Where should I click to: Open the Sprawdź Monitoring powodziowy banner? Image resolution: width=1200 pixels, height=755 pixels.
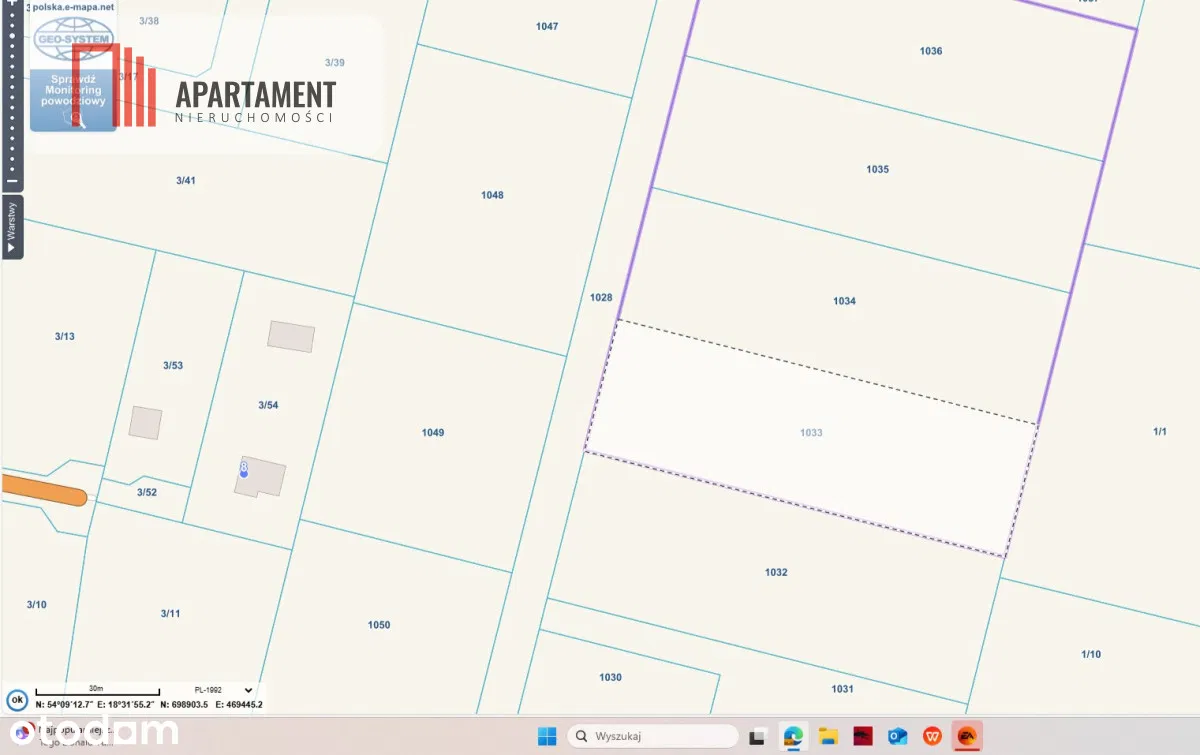pyautogui.click(x=72, y=98)
